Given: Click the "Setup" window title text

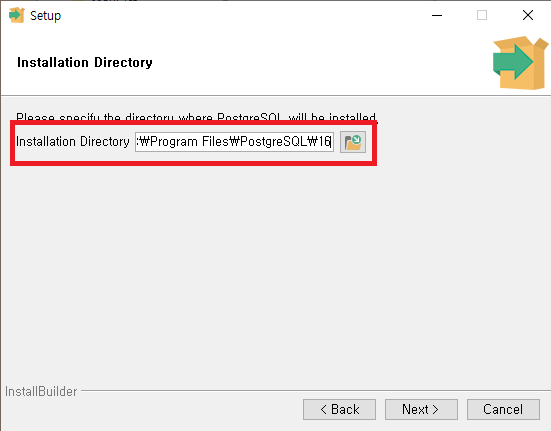Looking at the screenshot, I should 45,15.
